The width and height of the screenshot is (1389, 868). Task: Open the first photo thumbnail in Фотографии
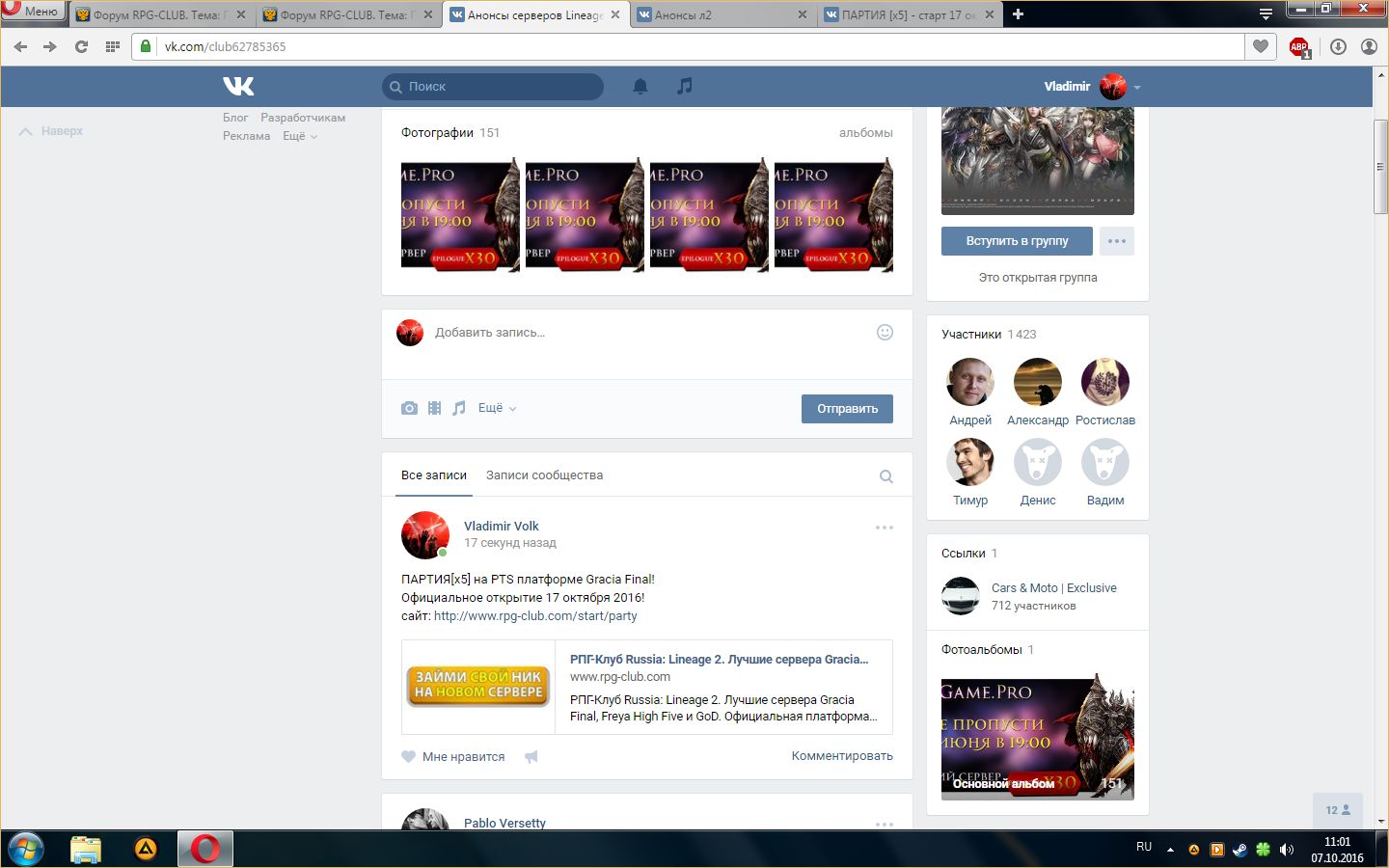click(x=460, y=214)
